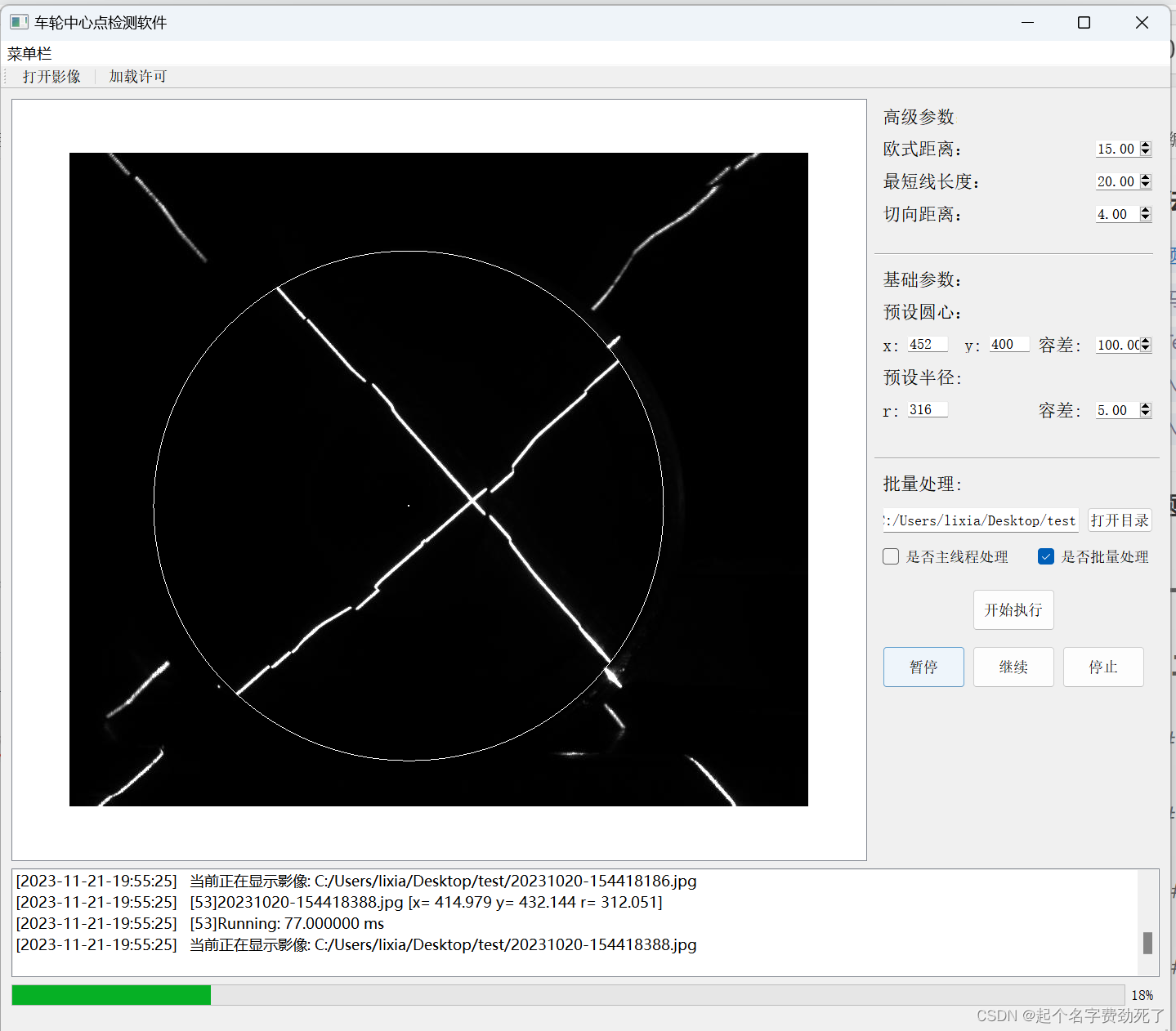
Task: Click the preset center y field 400
Action: pos(1009,345)
